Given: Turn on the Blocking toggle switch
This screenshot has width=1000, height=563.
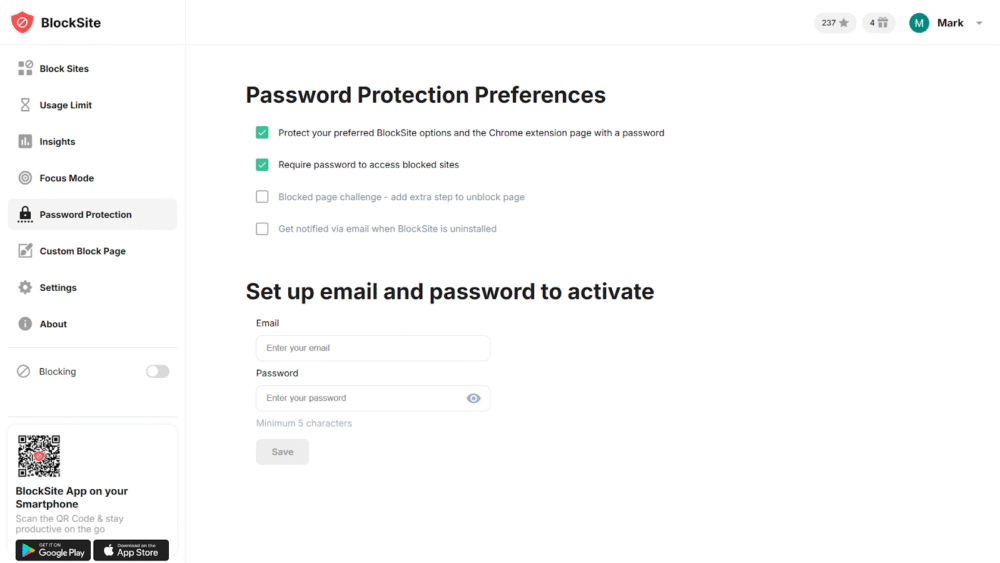Looking at the screenshot, I should coord(157,372).
